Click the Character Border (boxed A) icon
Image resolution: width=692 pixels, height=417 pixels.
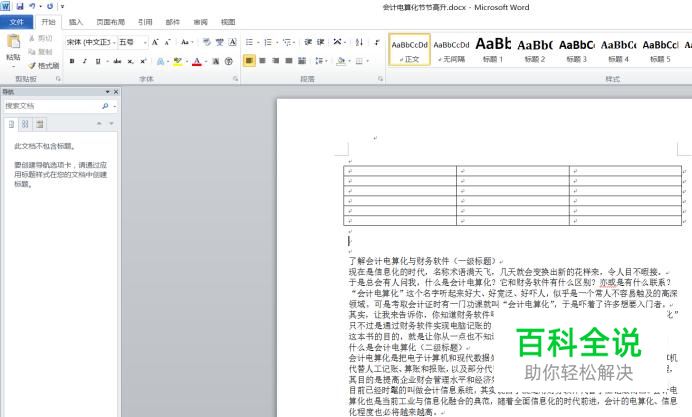click(x=233, y=42)
